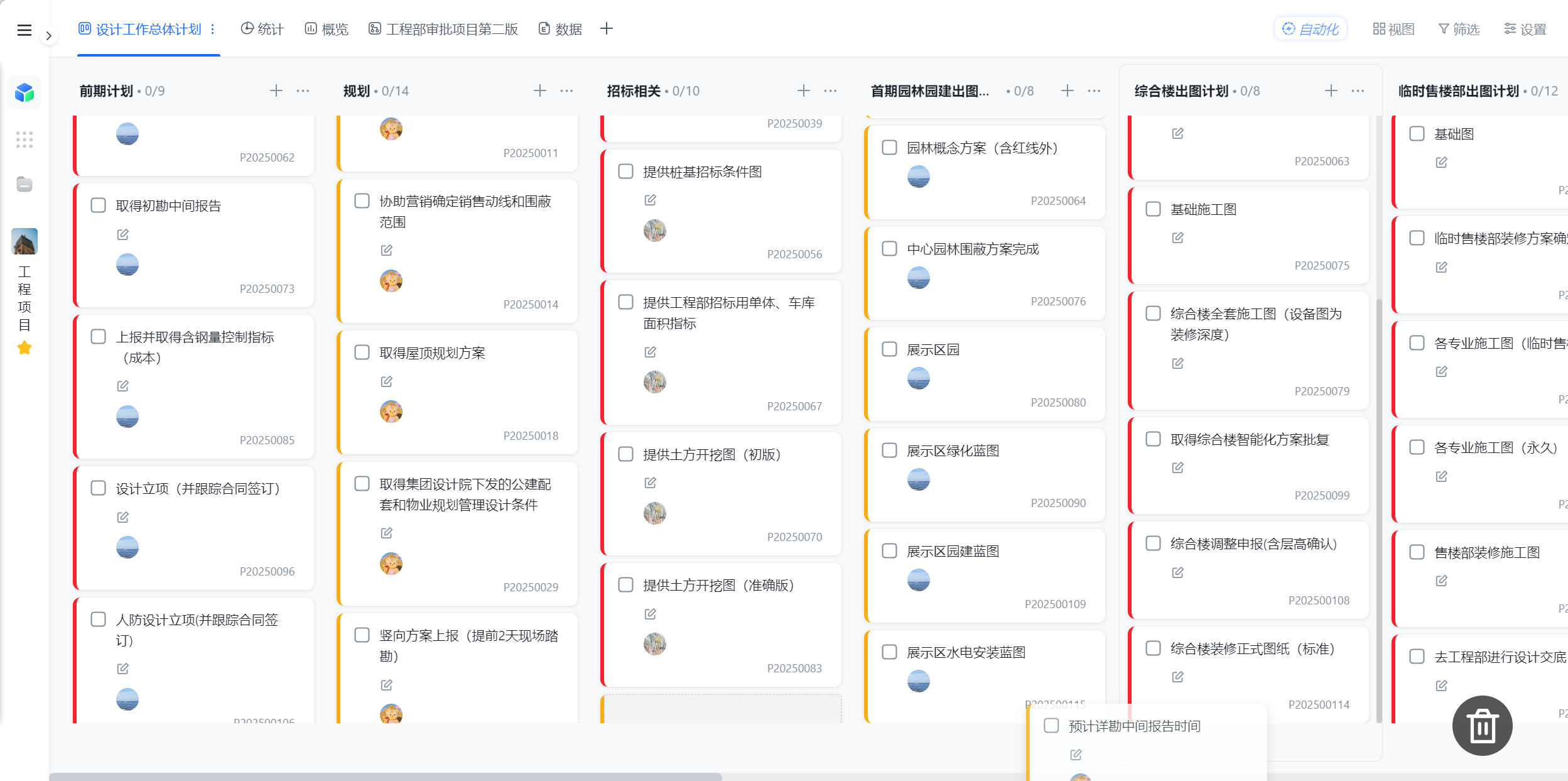Click the trash delete button

[x=1483, y=726]
